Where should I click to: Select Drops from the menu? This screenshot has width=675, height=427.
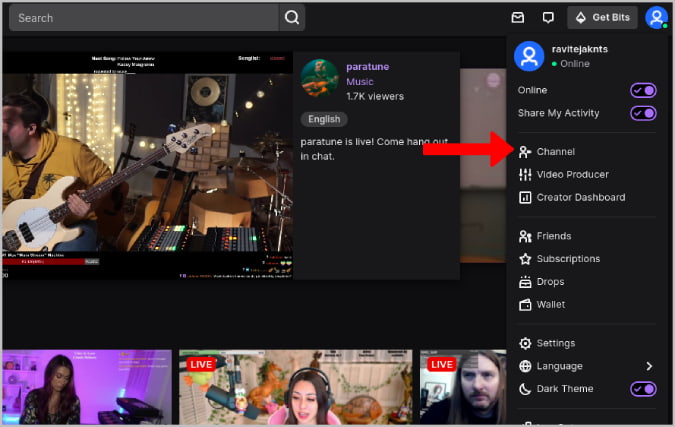[586, 282]
